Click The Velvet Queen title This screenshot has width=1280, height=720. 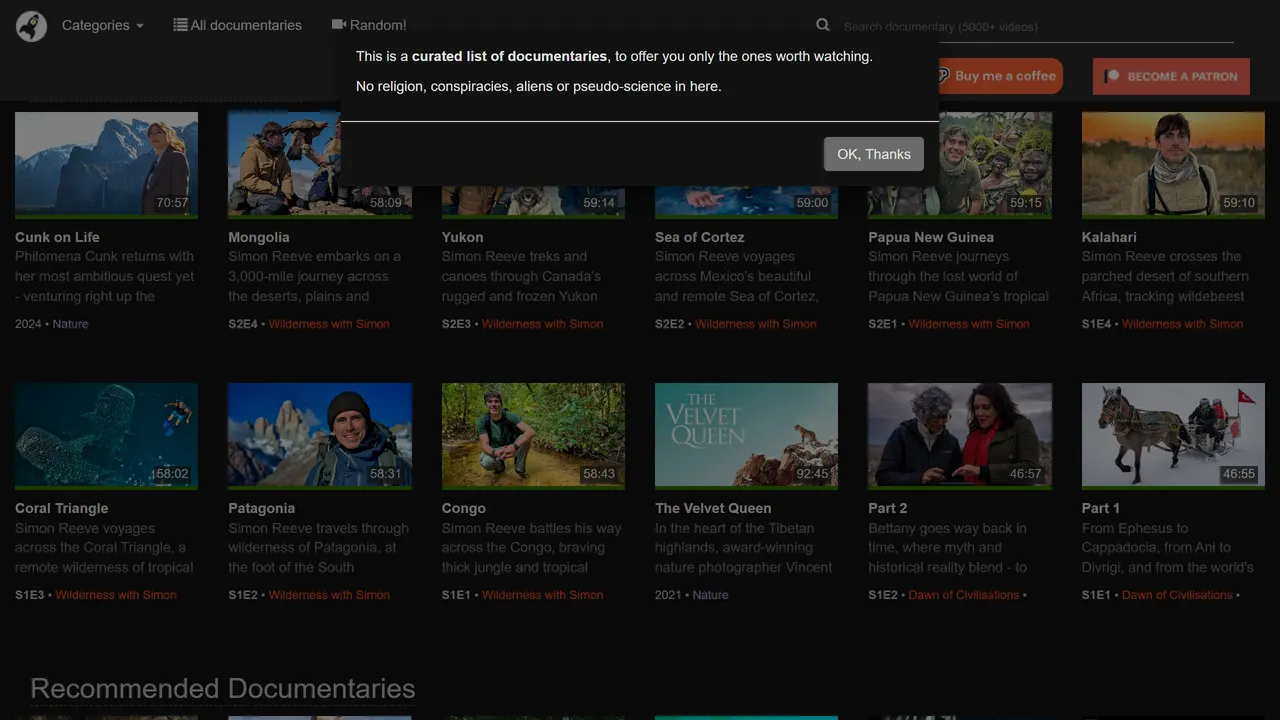(x=713, y=508)
